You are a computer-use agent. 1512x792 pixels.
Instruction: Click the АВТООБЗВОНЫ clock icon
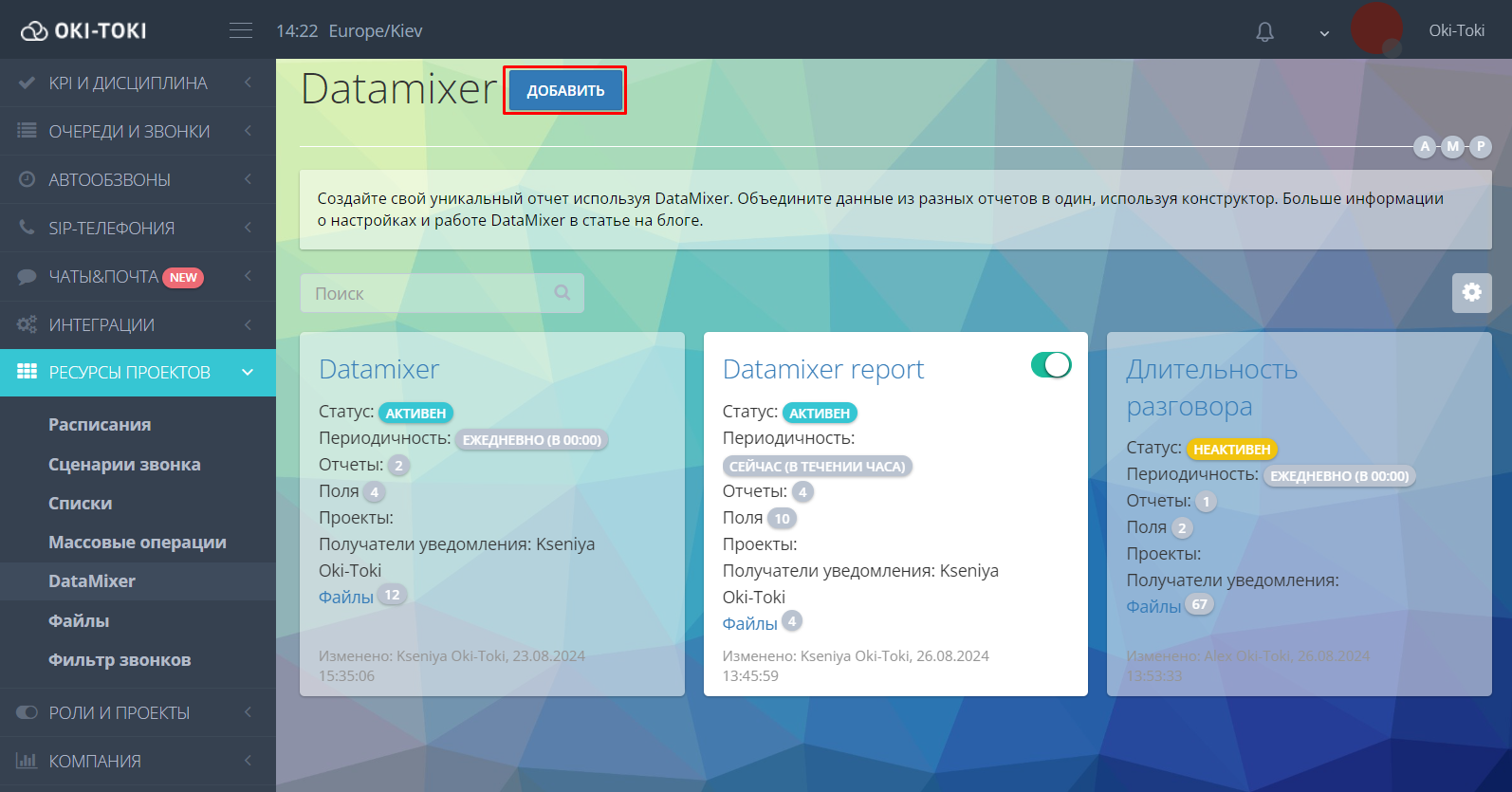point(28,179)
